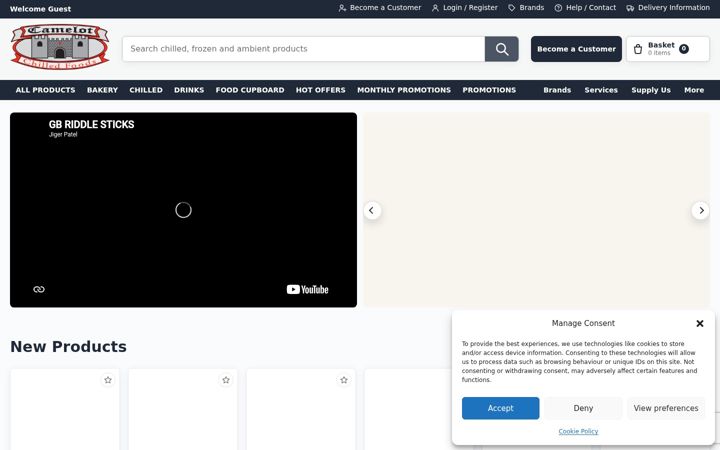Viewport: 720px width, 450px height.
Task: Open the Cookie Policy link
Action: (x=578, y=431)
